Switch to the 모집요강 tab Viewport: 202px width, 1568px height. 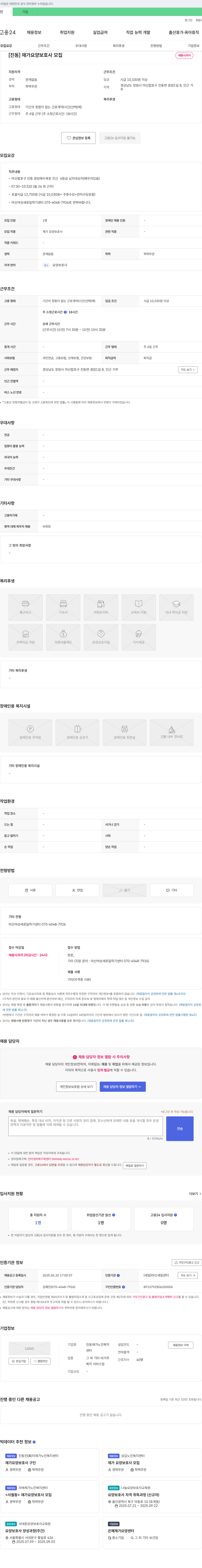coord(6,46)
